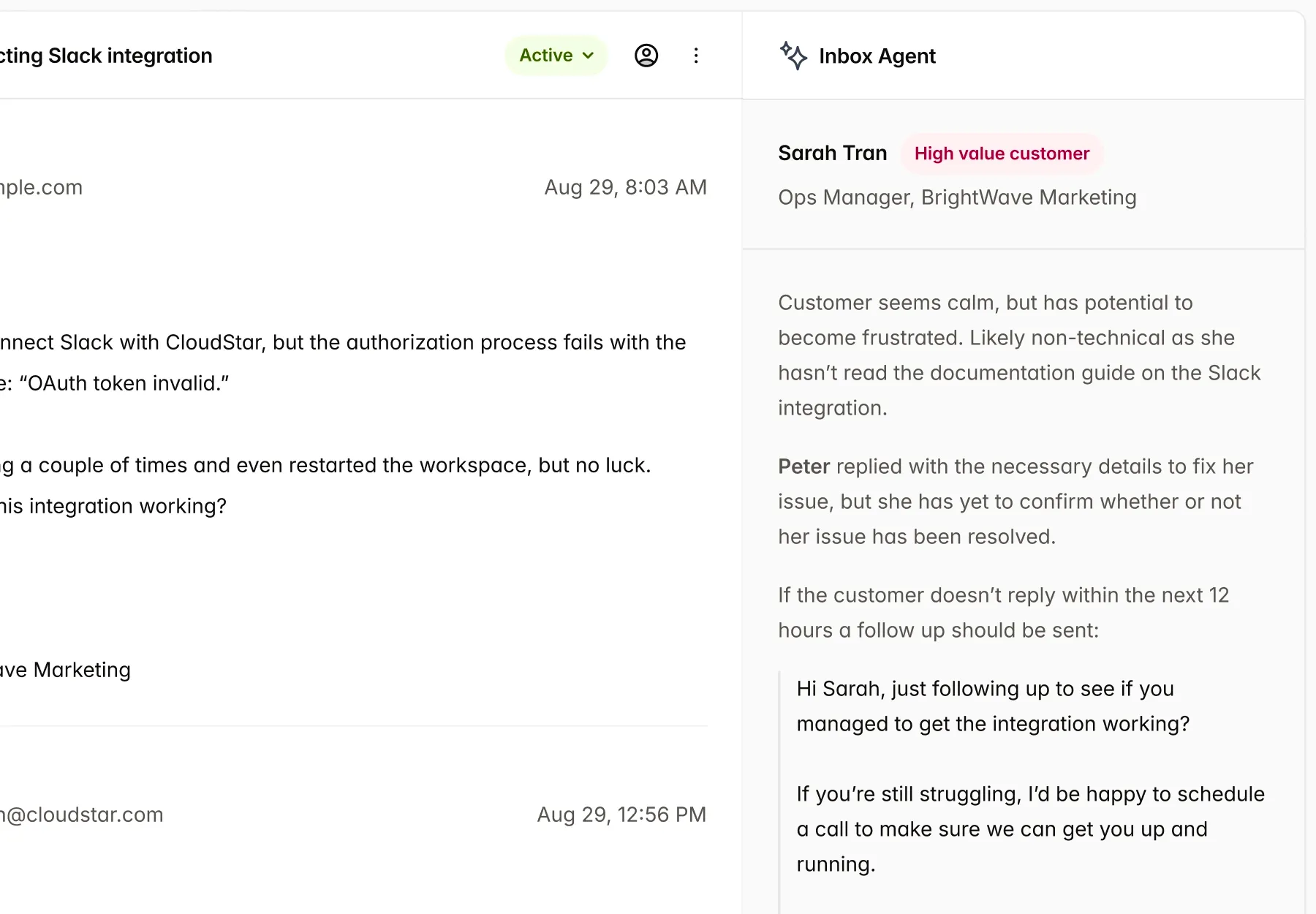Click the bold Peter mention
The width and height of the screenshot is (1316, 914).
point(803,467)
